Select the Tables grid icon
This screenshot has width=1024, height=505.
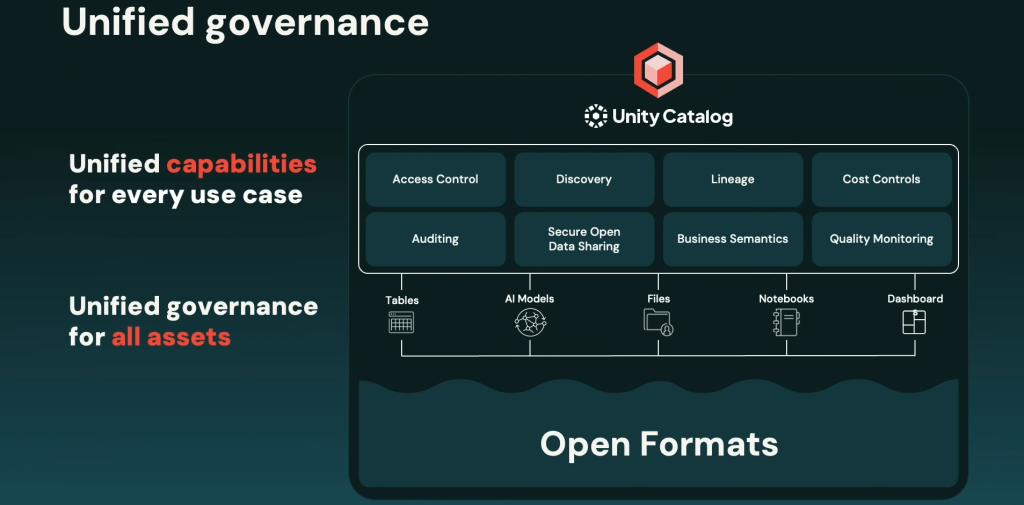click(x=401, y=322)
